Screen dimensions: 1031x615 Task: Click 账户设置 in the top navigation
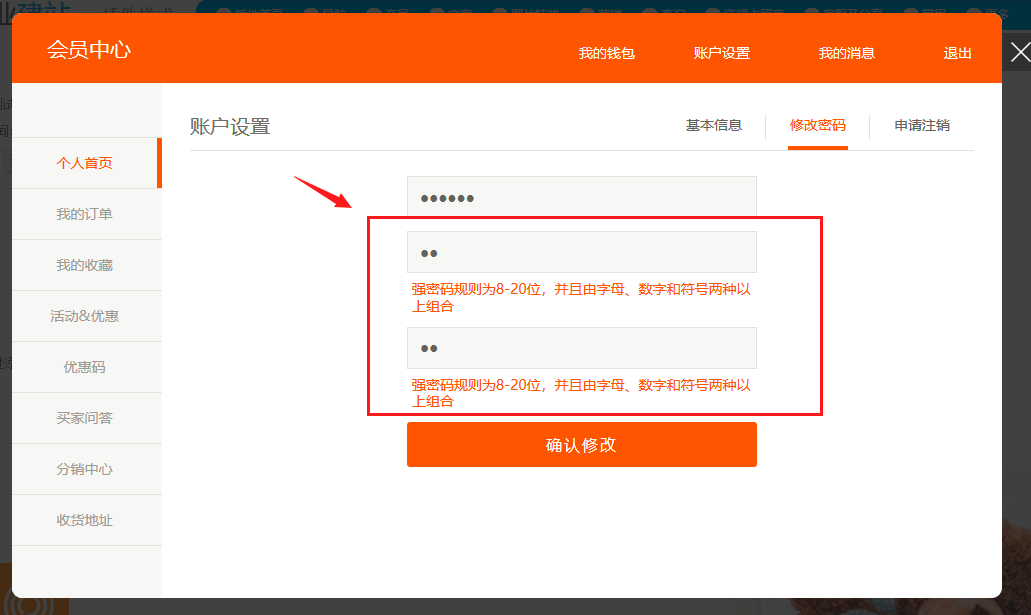pyautogui.click(x=721, y=53)
